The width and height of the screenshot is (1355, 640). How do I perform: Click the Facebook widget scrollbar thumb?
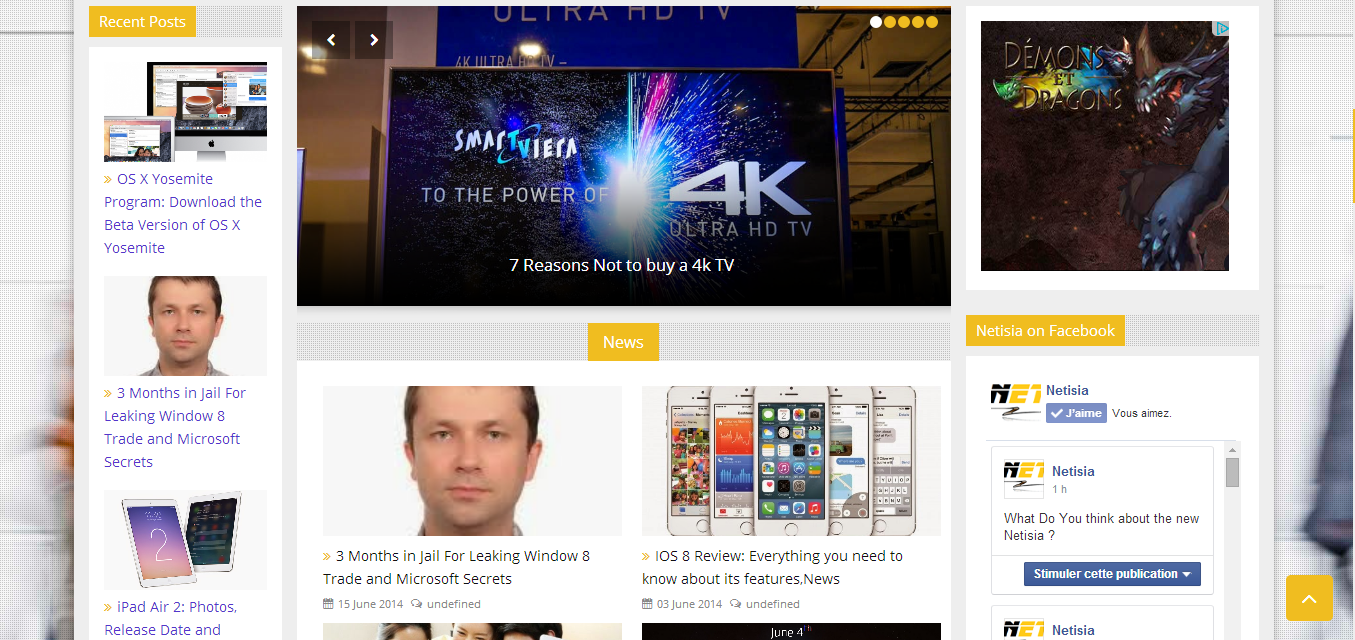[x=1232, y=472]
